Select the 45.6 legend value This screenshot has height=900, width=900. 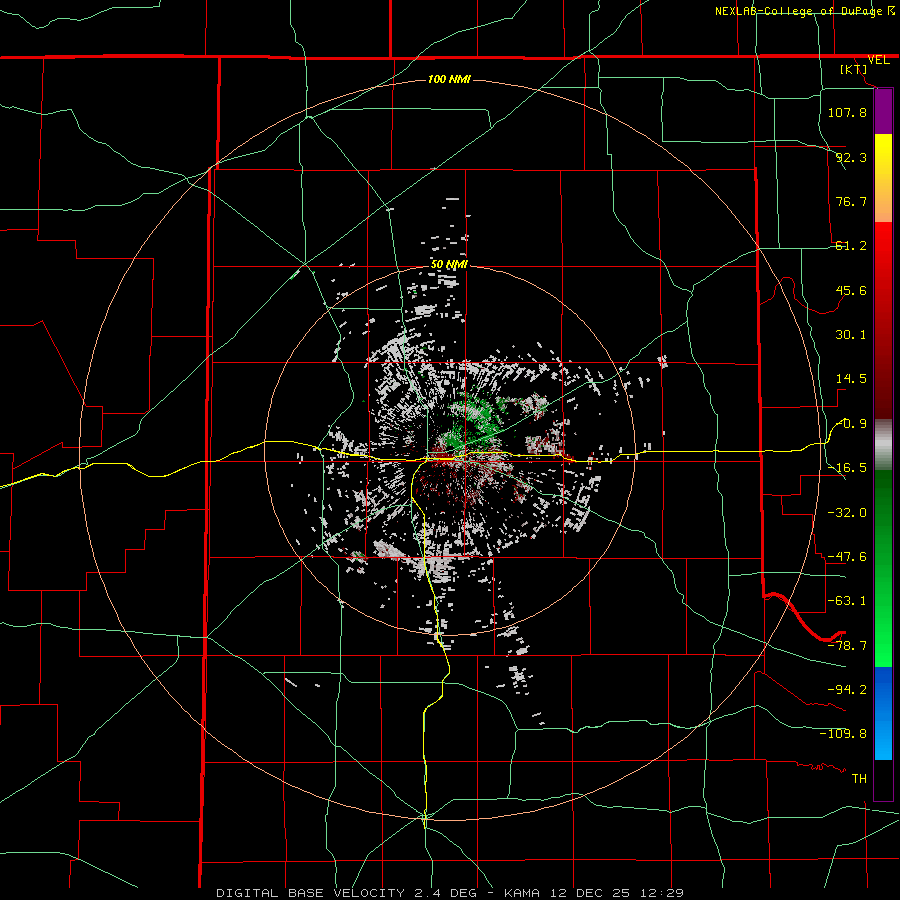851,290
